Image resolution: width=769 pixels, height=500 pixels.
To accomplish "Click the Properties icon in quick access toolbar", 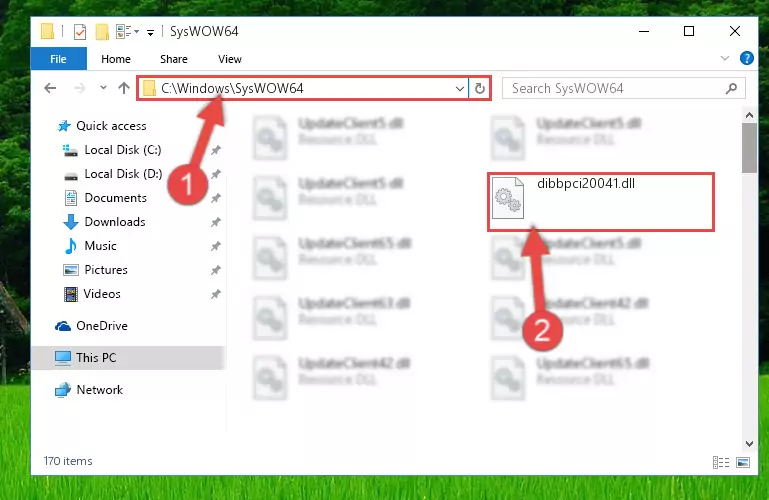I will [79, 32].
